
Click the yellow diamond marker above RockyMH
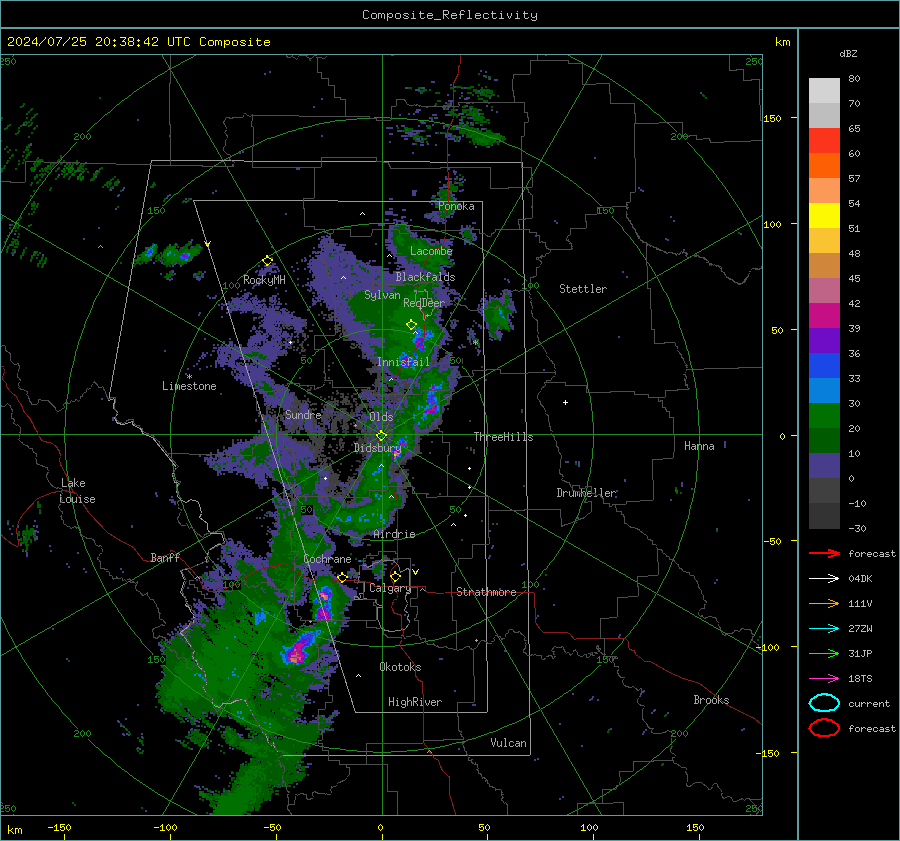click(267, 261)
